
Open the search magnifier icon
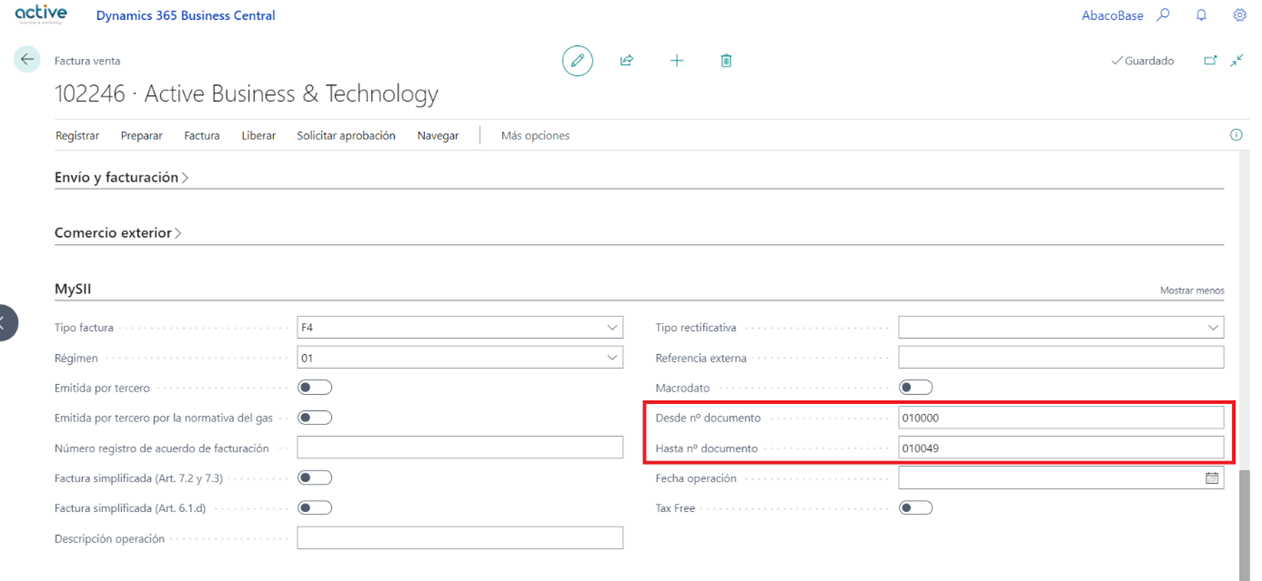(x=1163, y=15)
